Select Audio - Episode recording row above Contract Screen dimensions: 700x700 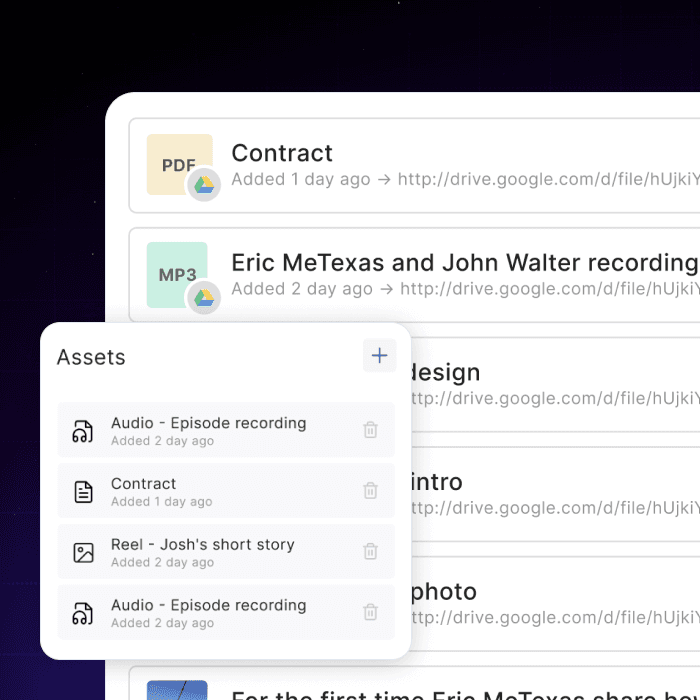[x=226, y=430]
